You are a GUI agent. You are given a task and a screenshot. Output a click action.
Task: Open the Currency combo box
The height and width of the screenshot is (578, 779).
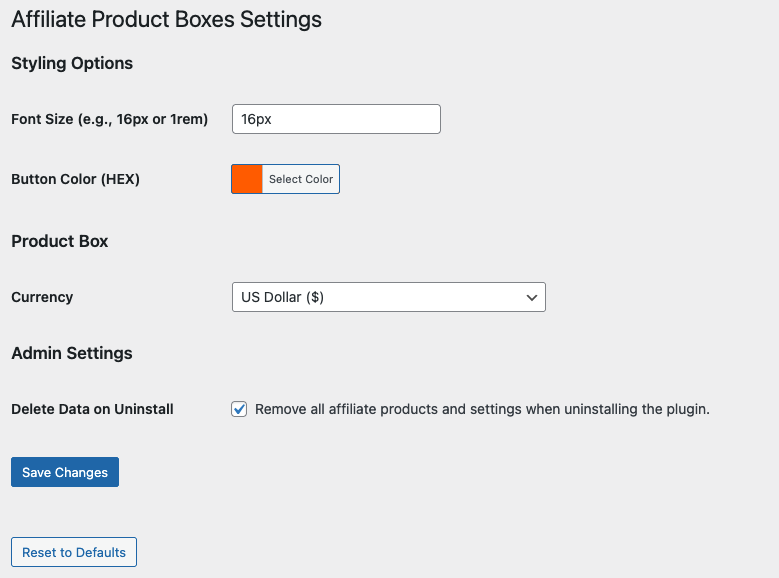(388, 297)
